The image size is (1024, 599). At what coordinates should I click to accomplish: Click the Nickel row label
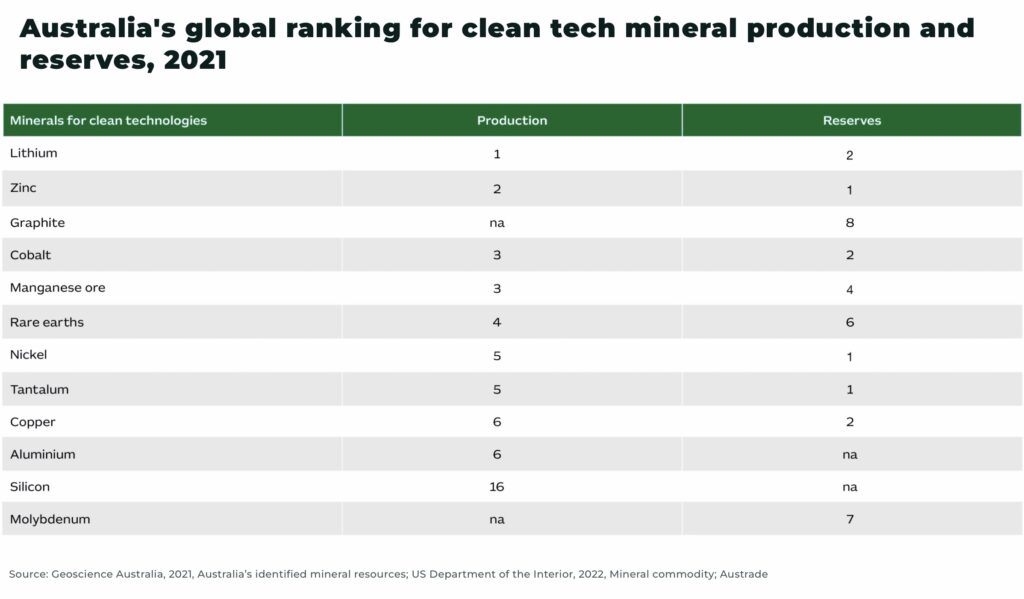(x=28, y=355)
